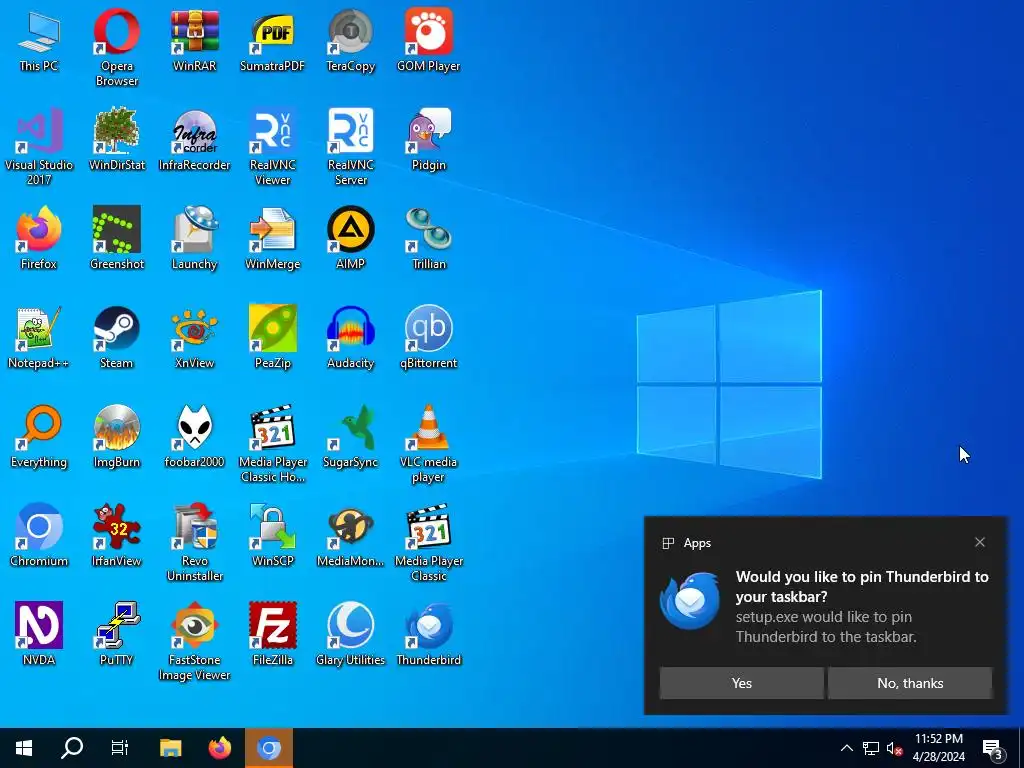Viewport: 1024px width, 768px height.
Task: Click the IrfanView desktop icon
Action: pos(116,536)
